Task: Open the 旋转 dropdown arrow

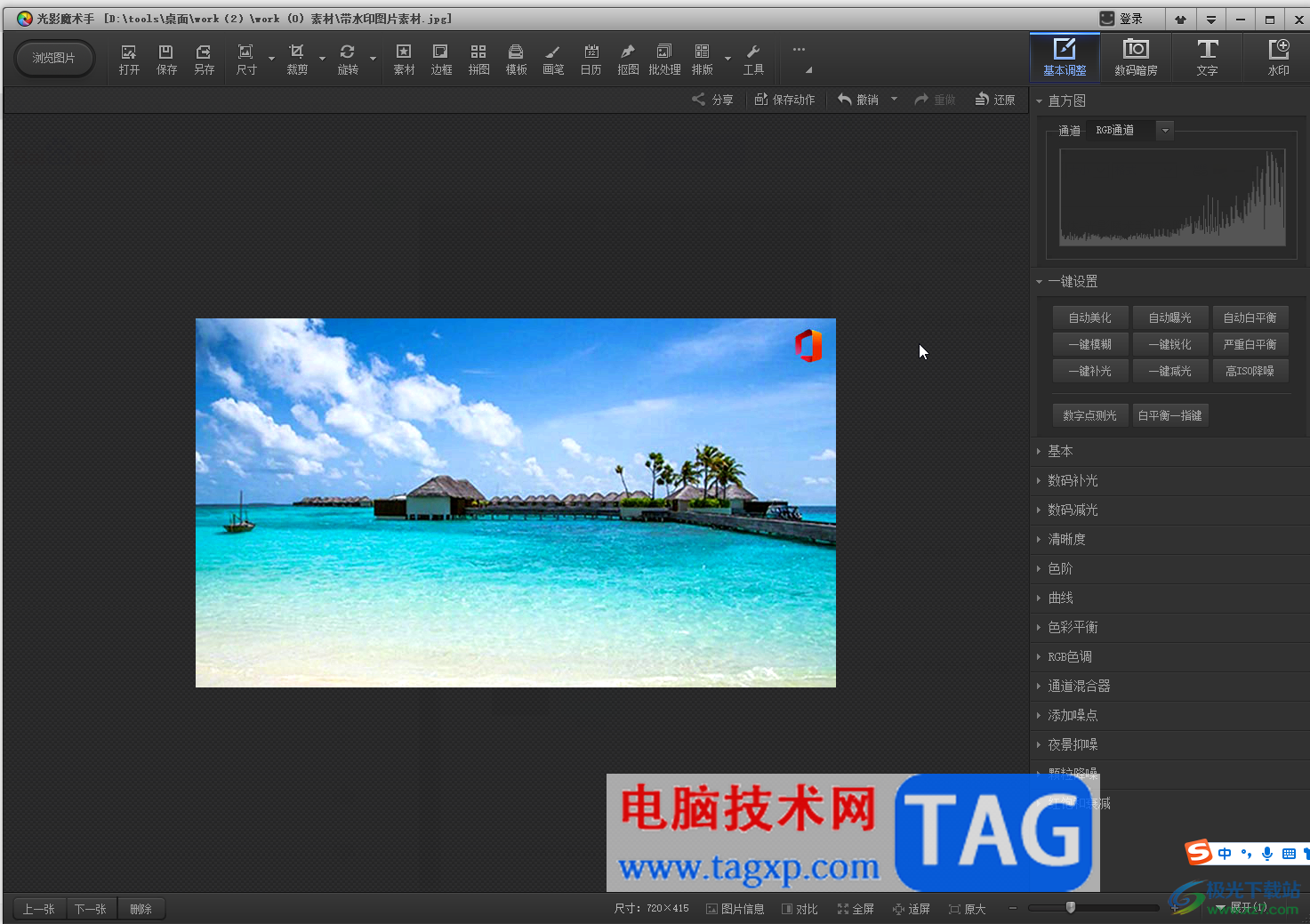Action: [373, 60]
